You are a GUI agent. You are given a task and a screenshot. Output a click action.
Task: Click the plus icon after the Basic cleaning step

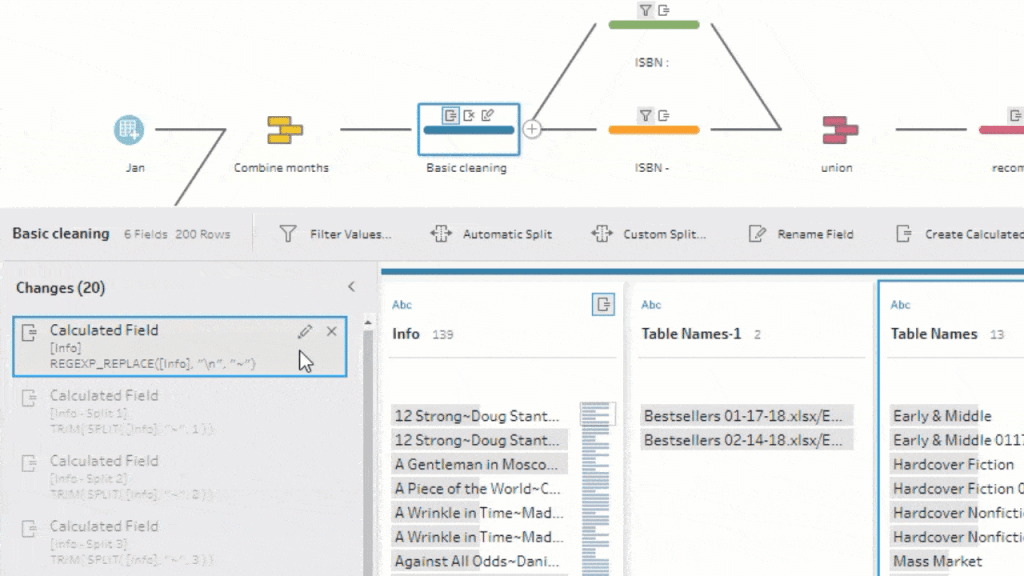pyautogui.click(x=533, y=128)
